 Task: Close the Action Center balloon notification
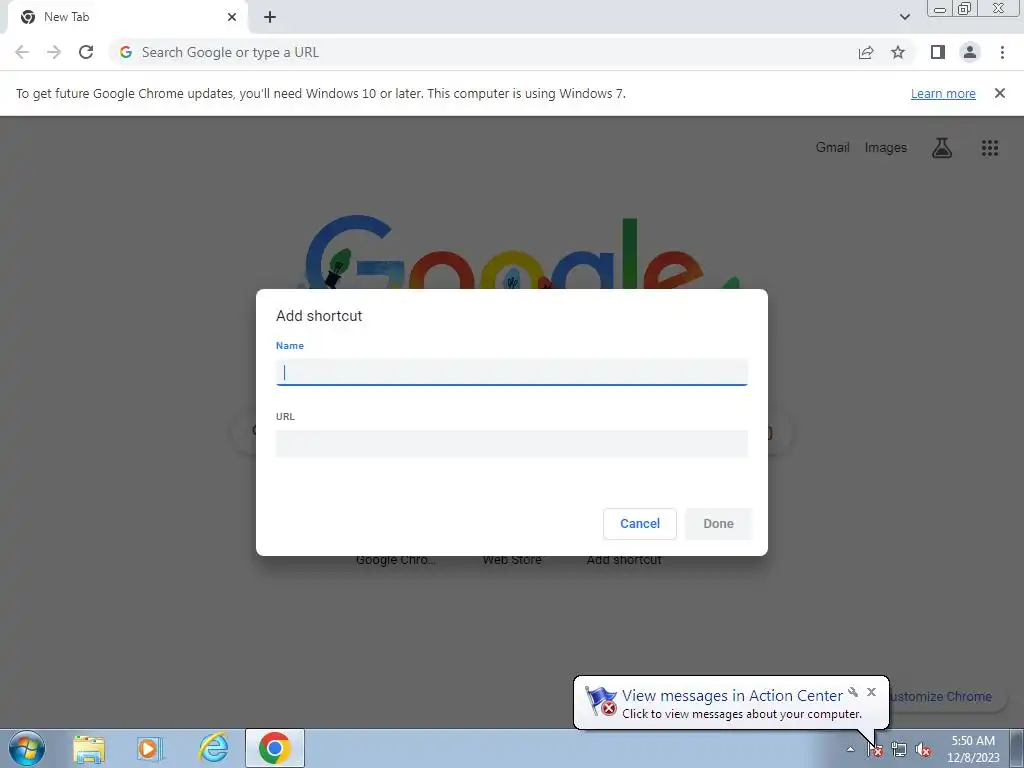coord(871,692)
